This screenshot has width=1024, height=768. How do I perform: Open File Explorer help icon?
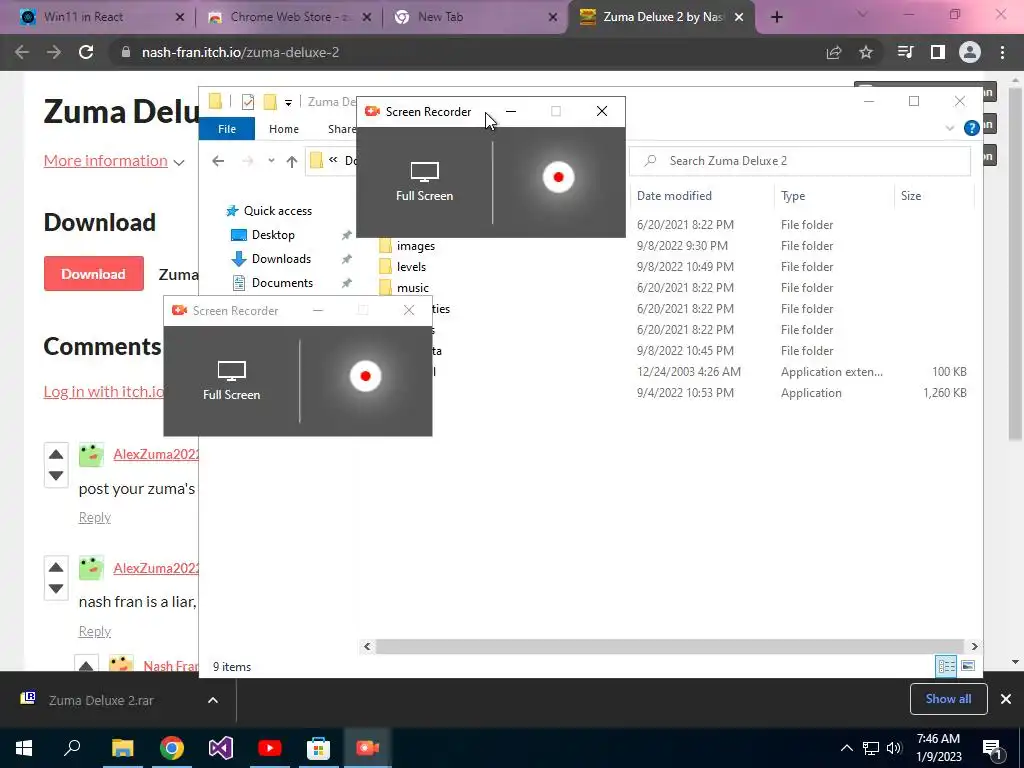pyautogui.click(x=971, y=128)
